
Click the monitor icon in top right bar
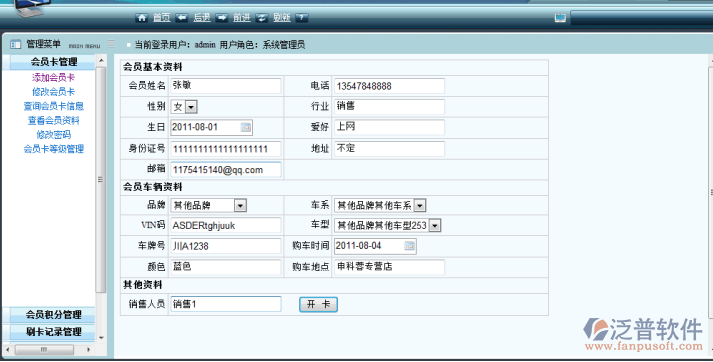560,18
